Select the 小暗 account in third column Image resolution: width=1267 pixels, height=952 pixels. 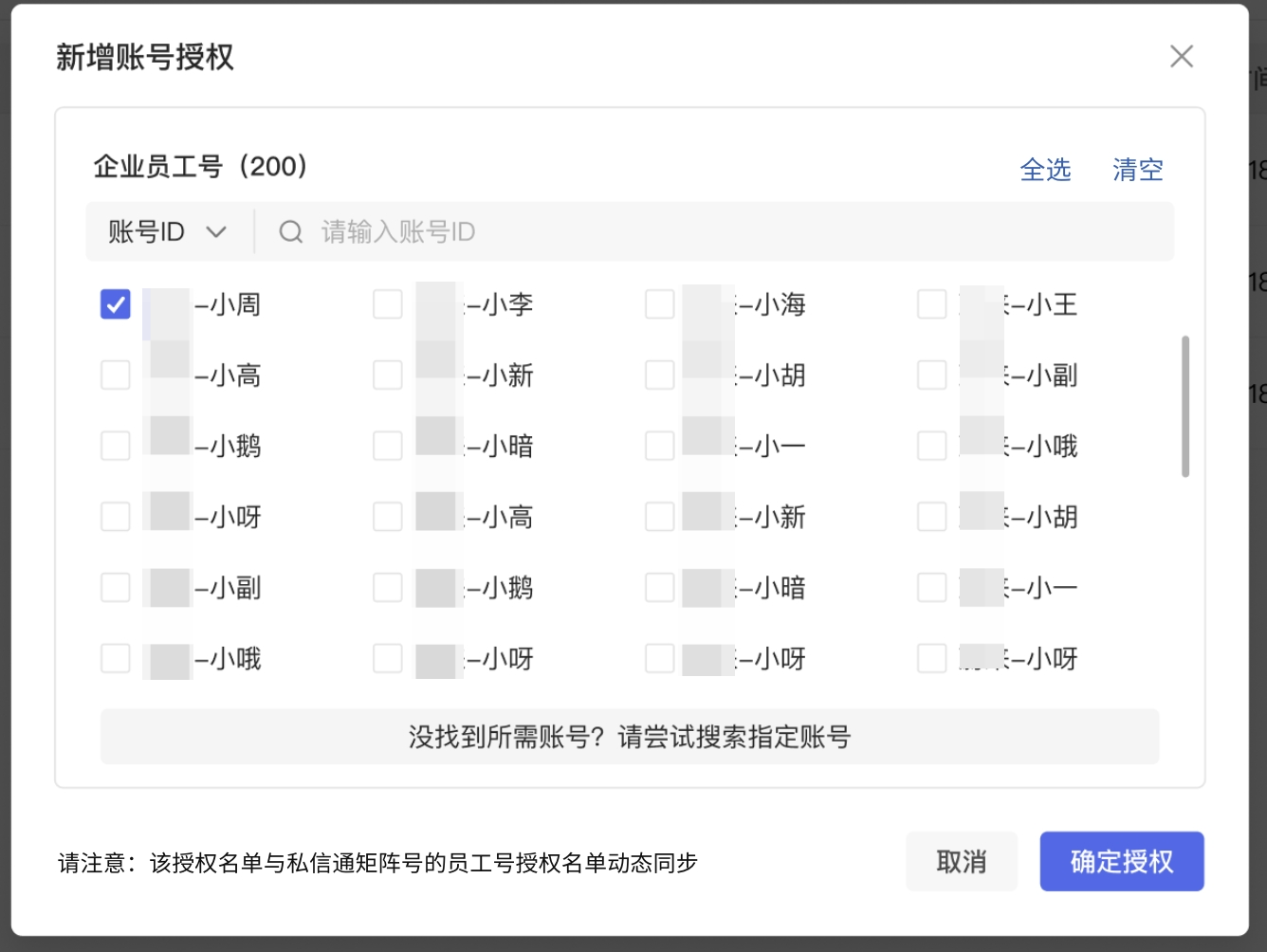pyautogui.click(x=659, y=587)
